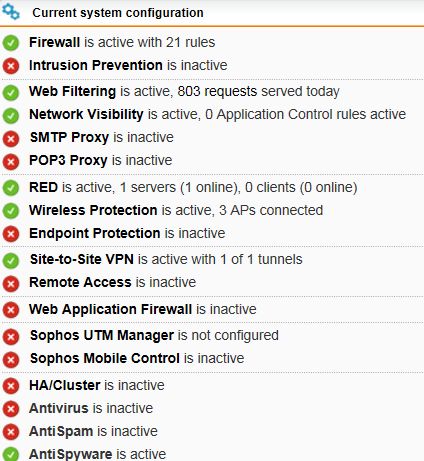The image size is (424, 461).
Task: Click the red status icon beside Intrusion Prevention
Action: tap(11, 66)
